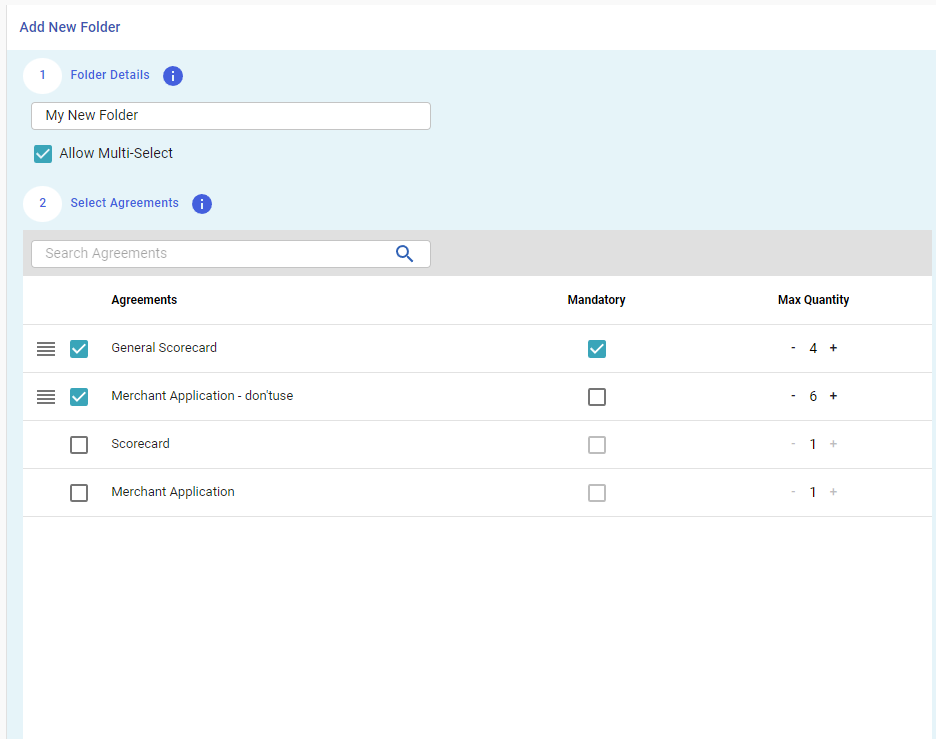Untick Mandatory for General Scorecard

coord(597,349)
